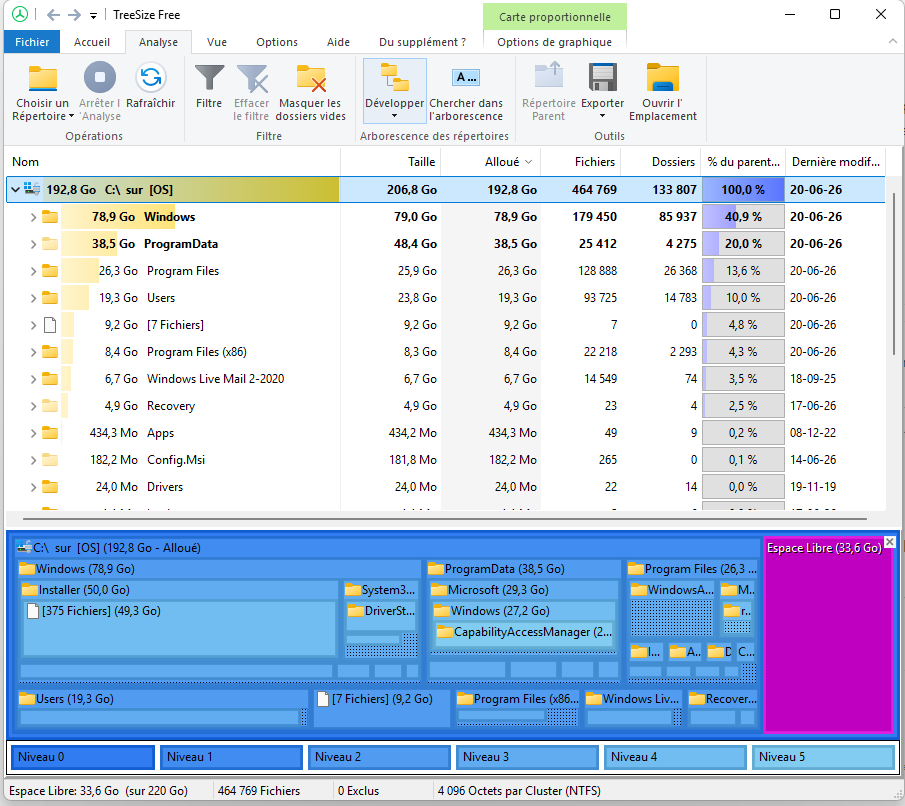Expand the Users folder row

click(33, 298)
